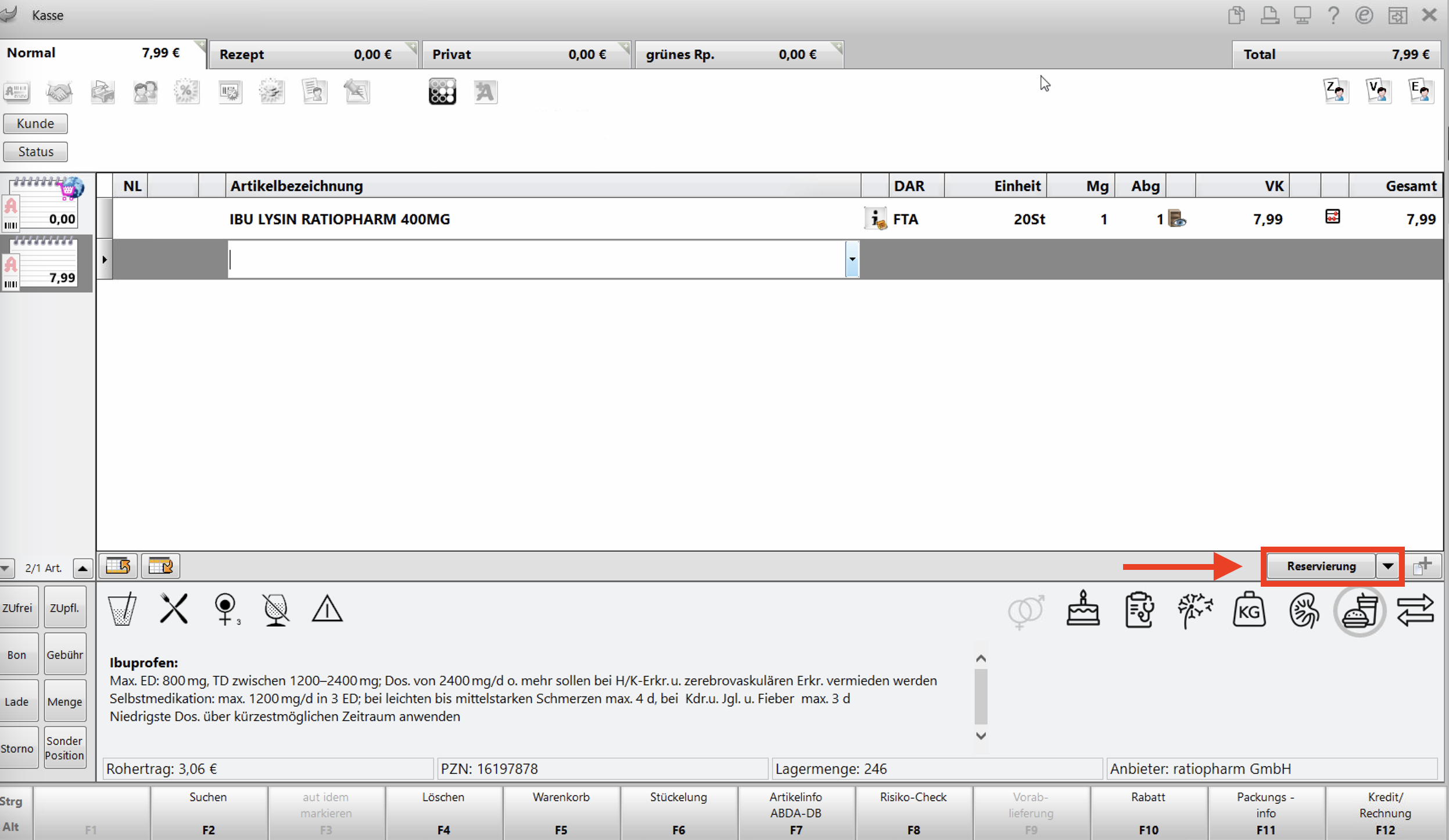Click the Kunde button
The image size is (1449, 840).
[x=35, y=123]
